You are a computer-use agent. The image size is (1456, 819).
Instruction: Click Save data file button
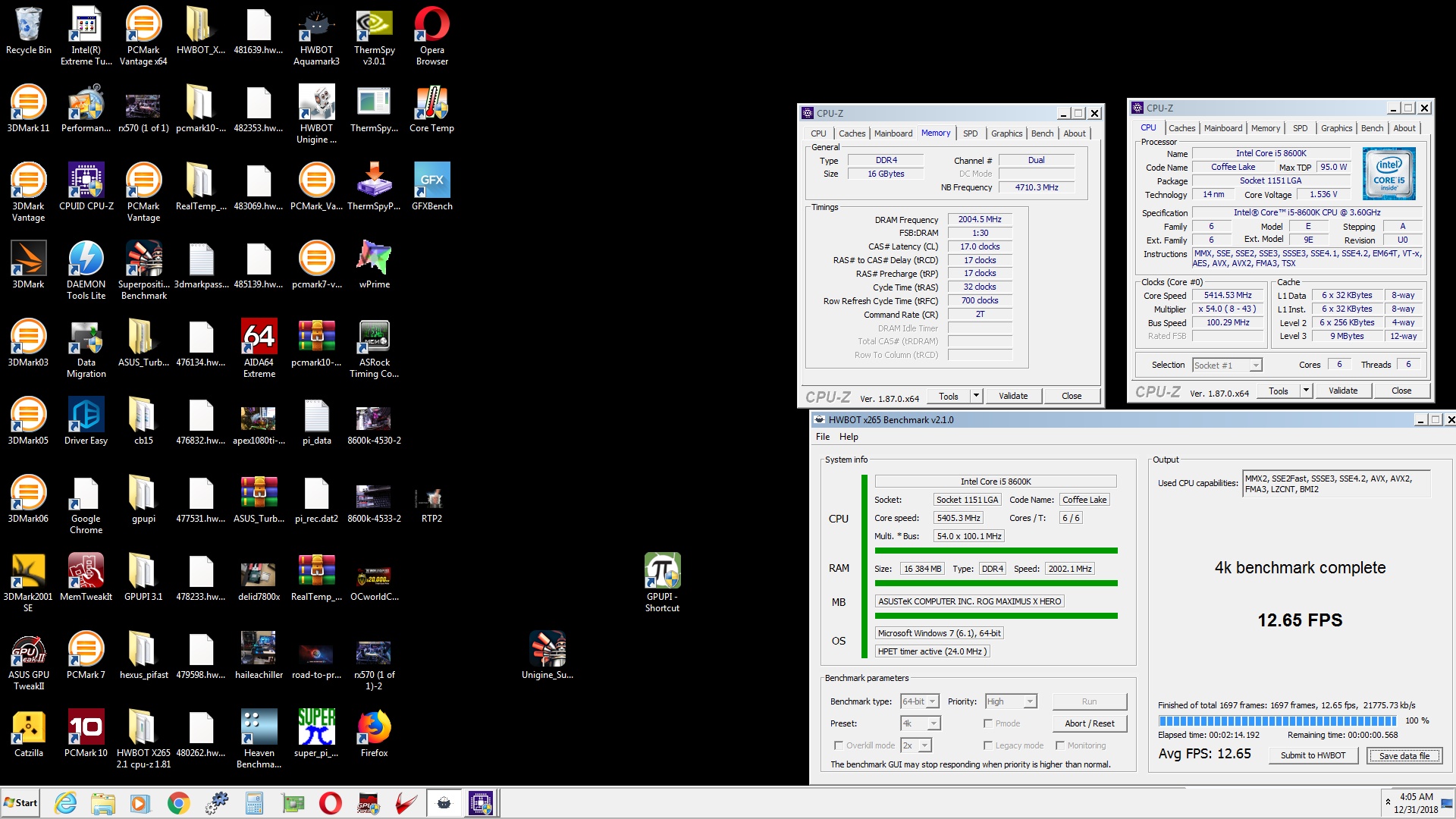pyautogui.click(x=1404, y=756)
